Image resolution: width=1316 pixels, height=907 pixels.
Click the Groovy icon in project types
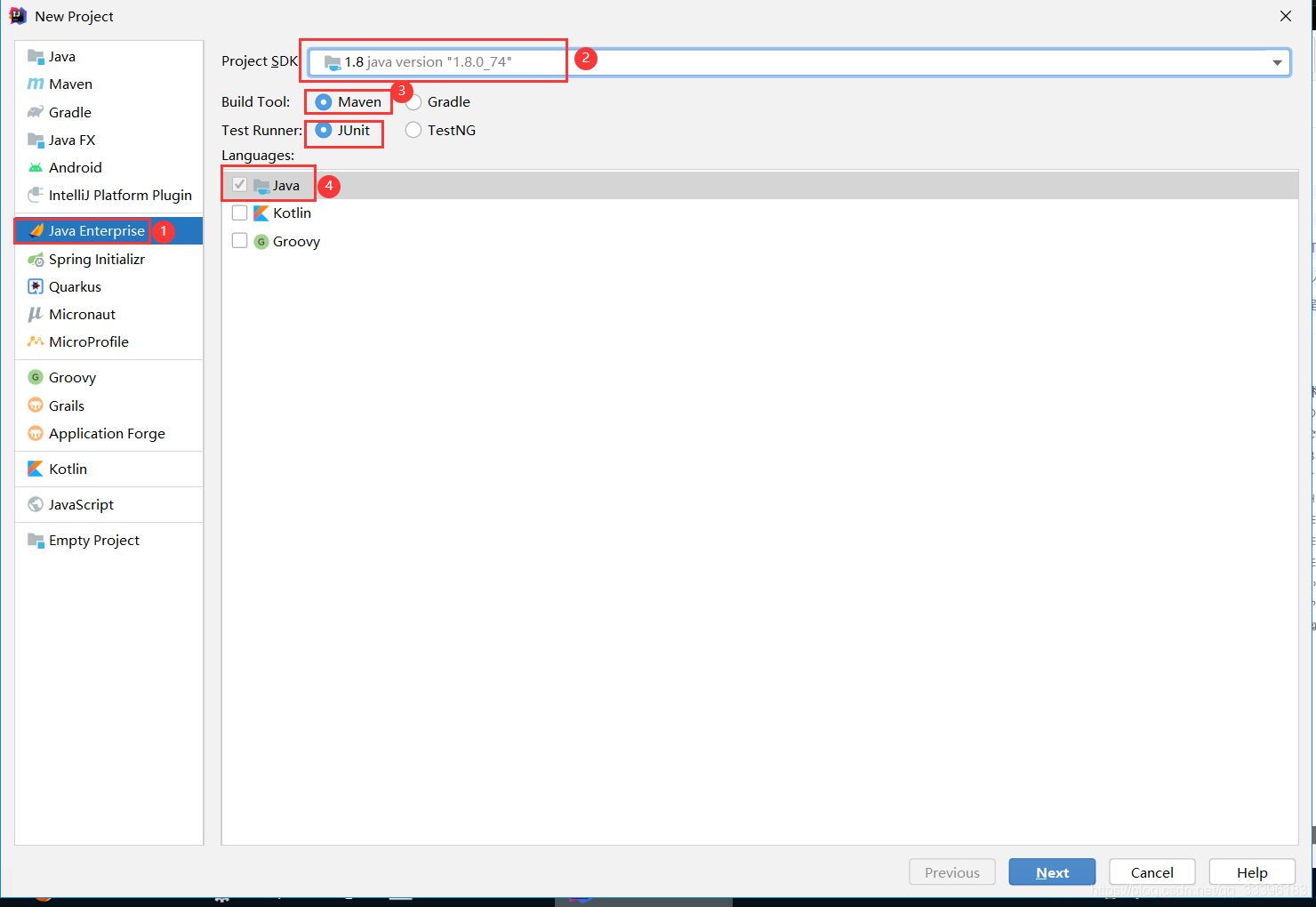(36, 377)
